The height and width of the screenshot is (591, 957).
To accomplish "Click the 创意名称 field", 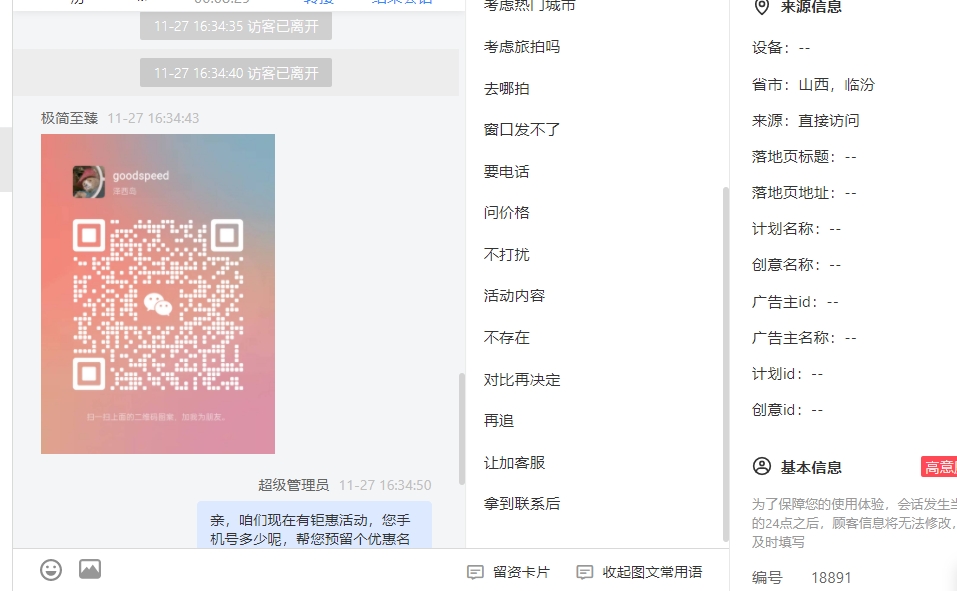I will click(x=796, y=265).
